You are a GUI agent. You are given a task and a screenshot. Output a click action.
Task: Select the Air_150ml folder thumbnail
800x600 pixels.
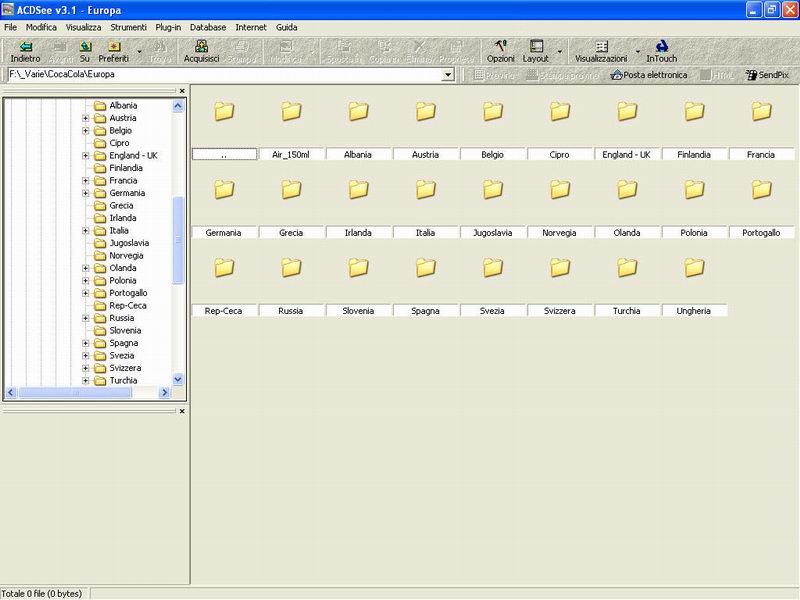(x=291, y=111)
